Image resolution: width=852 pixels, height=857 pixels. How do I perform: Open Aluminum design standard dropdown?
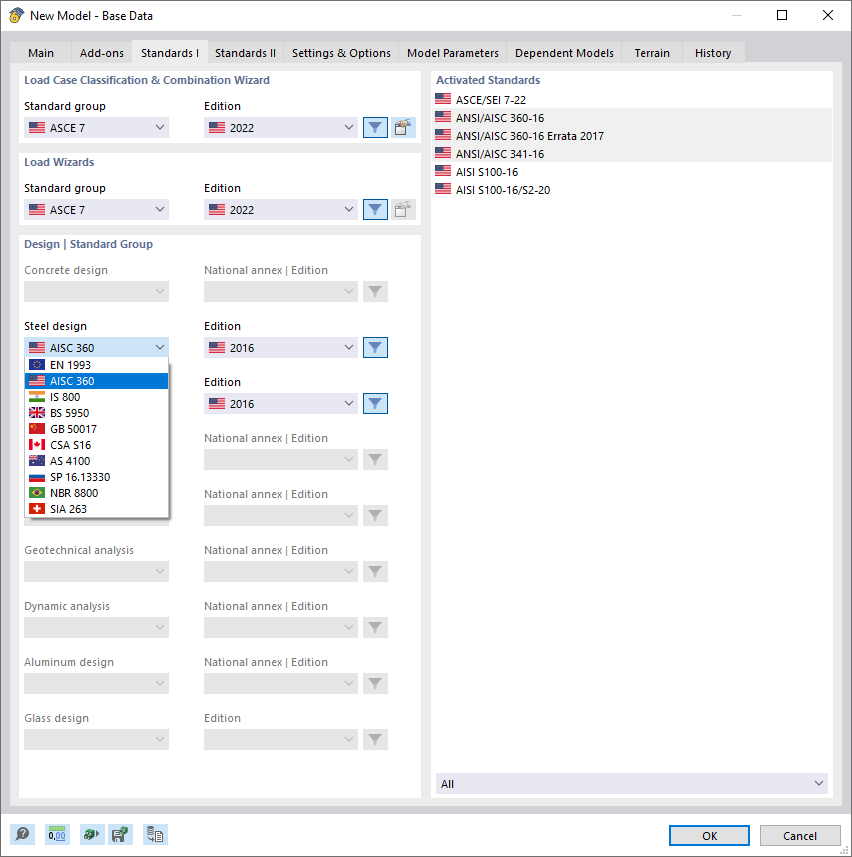tap(96, 683)
